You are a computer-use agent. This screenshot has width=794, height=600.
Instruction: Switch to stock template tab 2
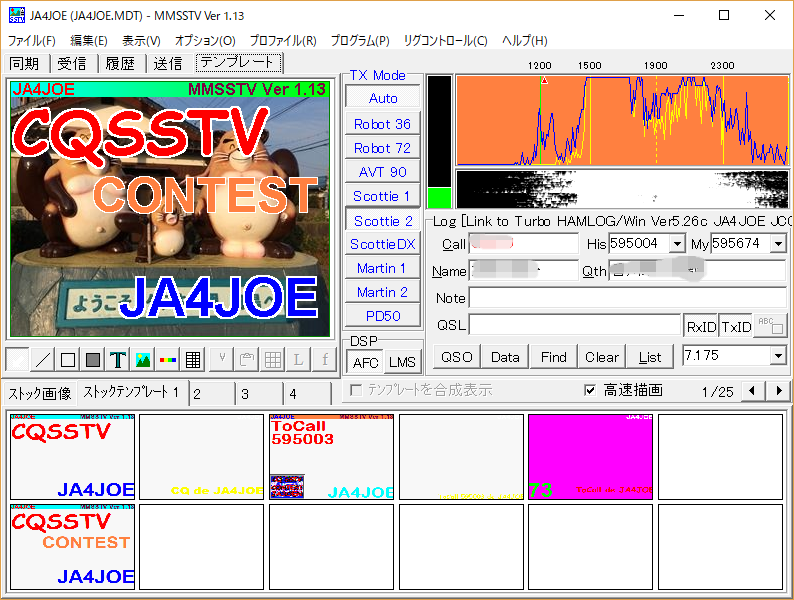tap(212, 394)
